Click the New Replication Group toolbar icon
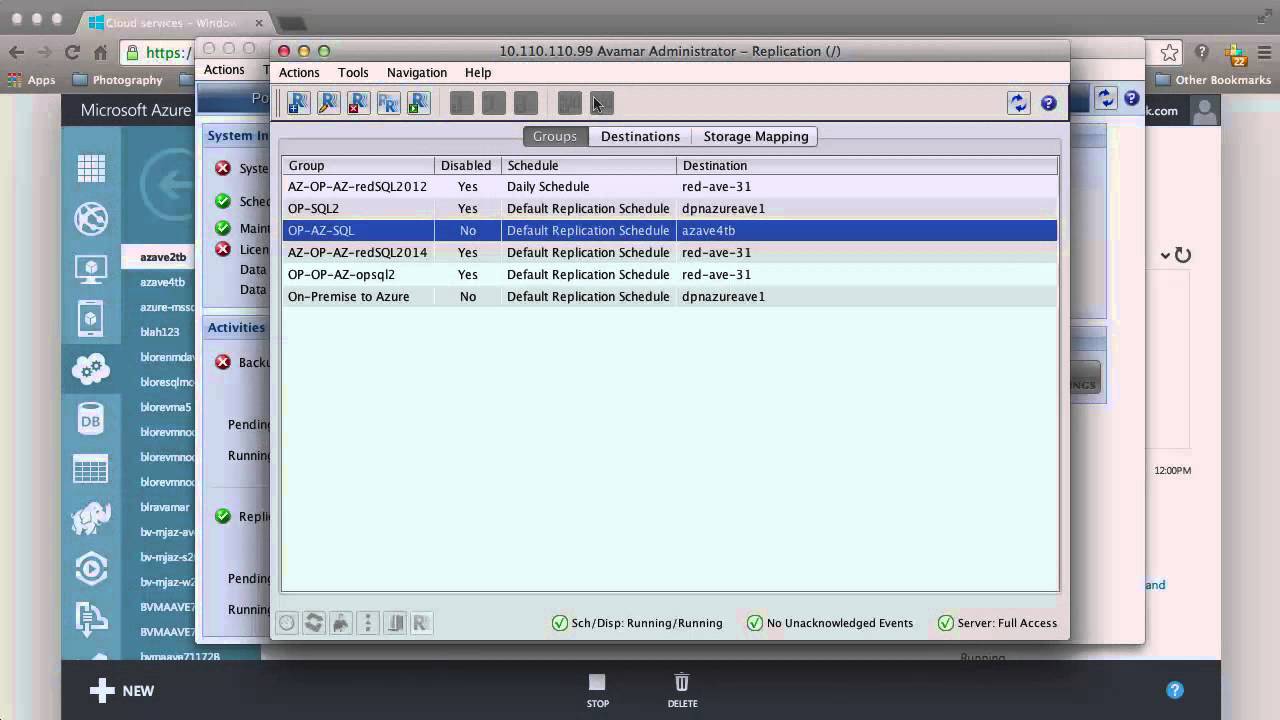 click(298, 102)
